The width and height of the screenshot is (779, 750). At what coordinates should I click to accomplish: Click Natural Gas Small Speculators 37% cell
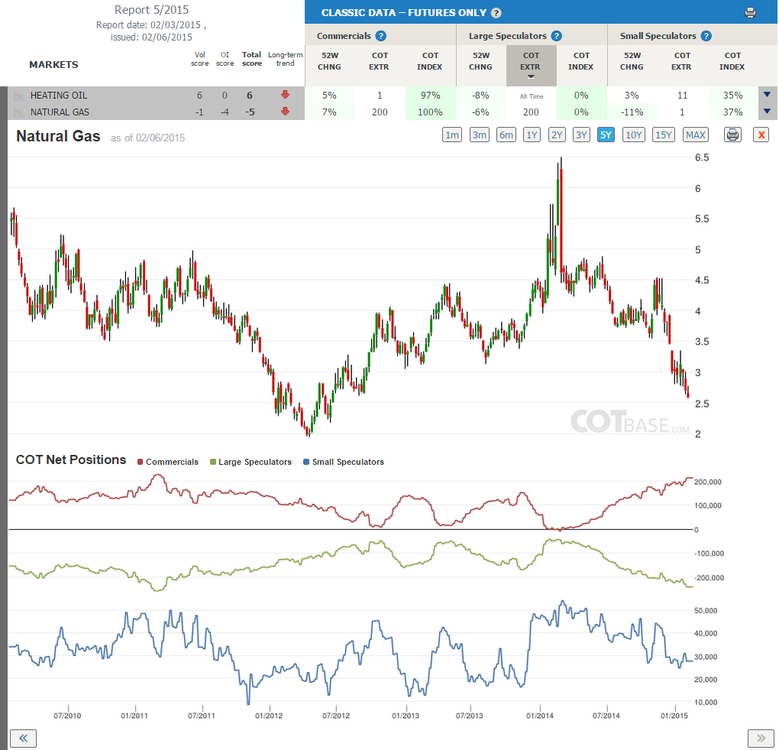pos(732,112)
